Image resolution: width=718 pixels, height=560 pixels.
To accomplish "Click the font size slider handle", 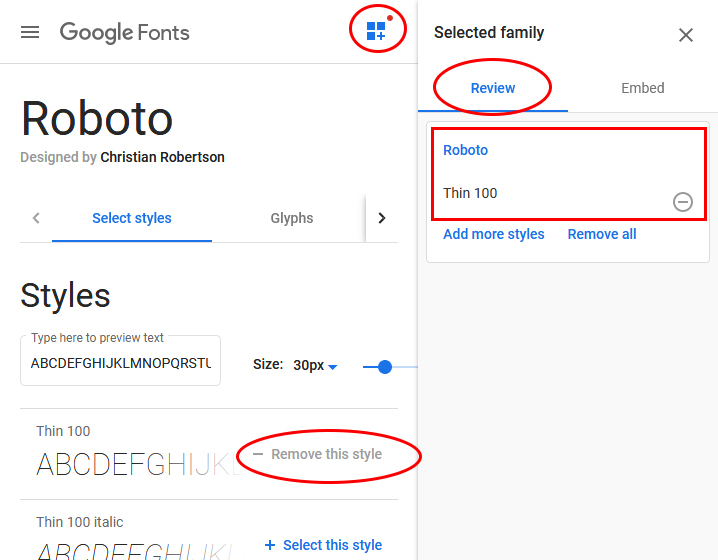I will [x=385, y=367].
